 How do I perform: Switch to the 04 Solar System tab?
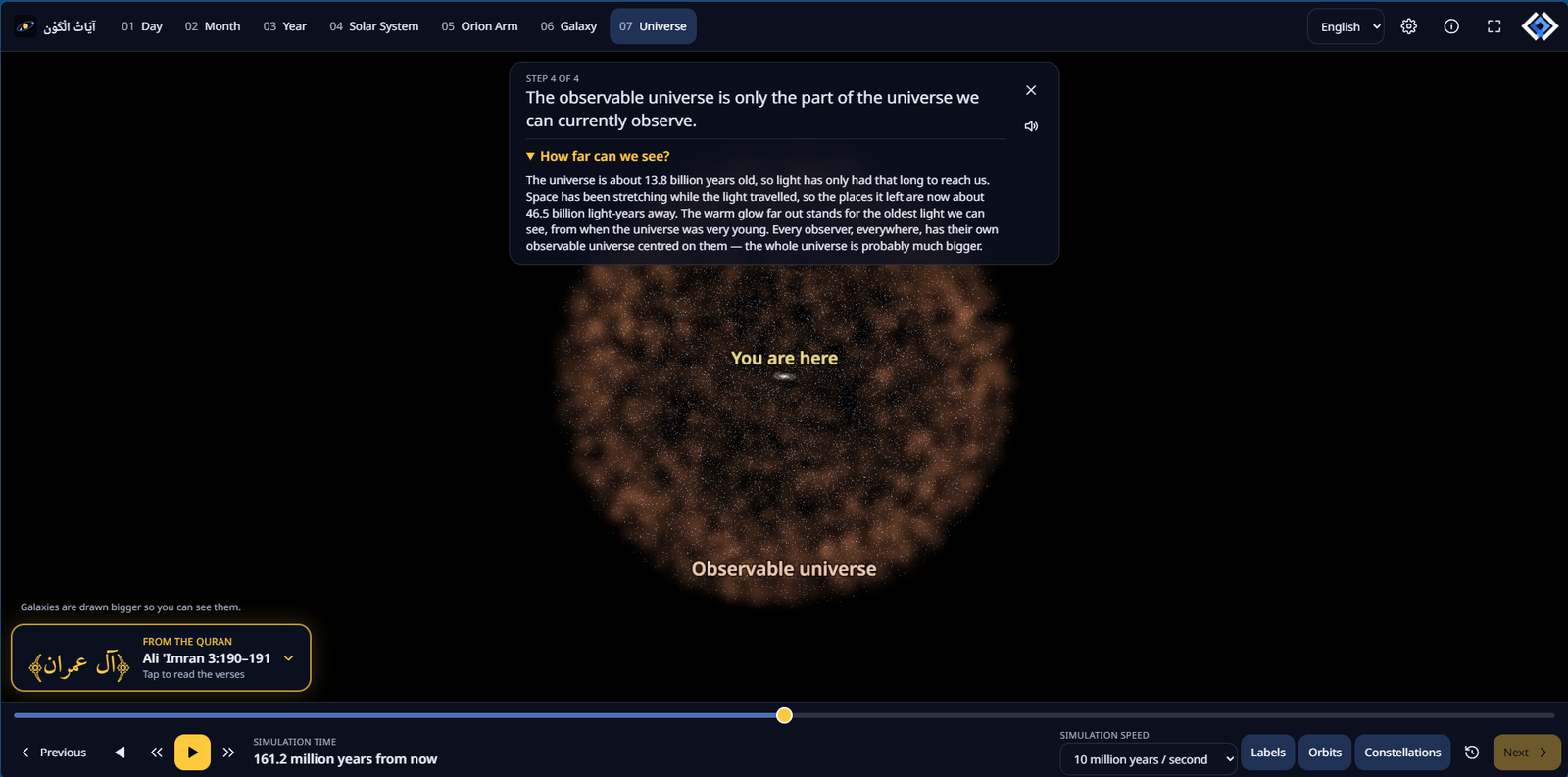(x=374, y=26)
